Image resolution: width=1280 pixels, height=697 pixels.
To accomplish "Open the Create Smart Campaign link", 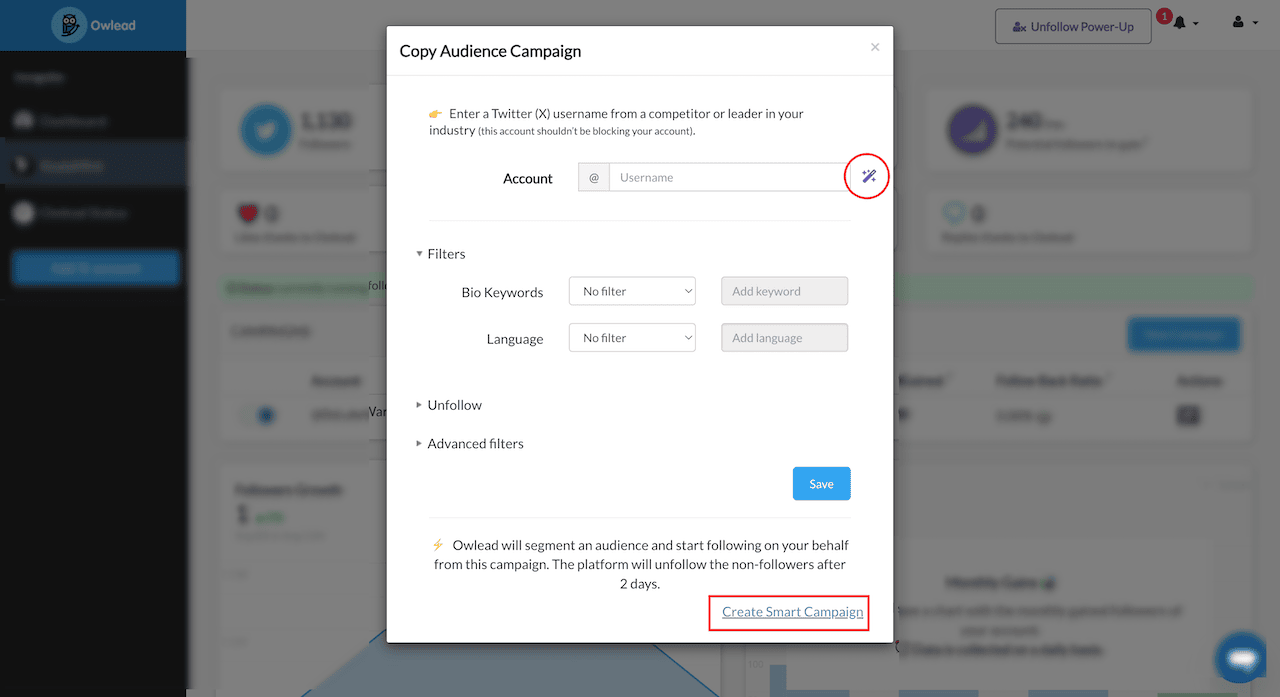I will tap(793, 612).
